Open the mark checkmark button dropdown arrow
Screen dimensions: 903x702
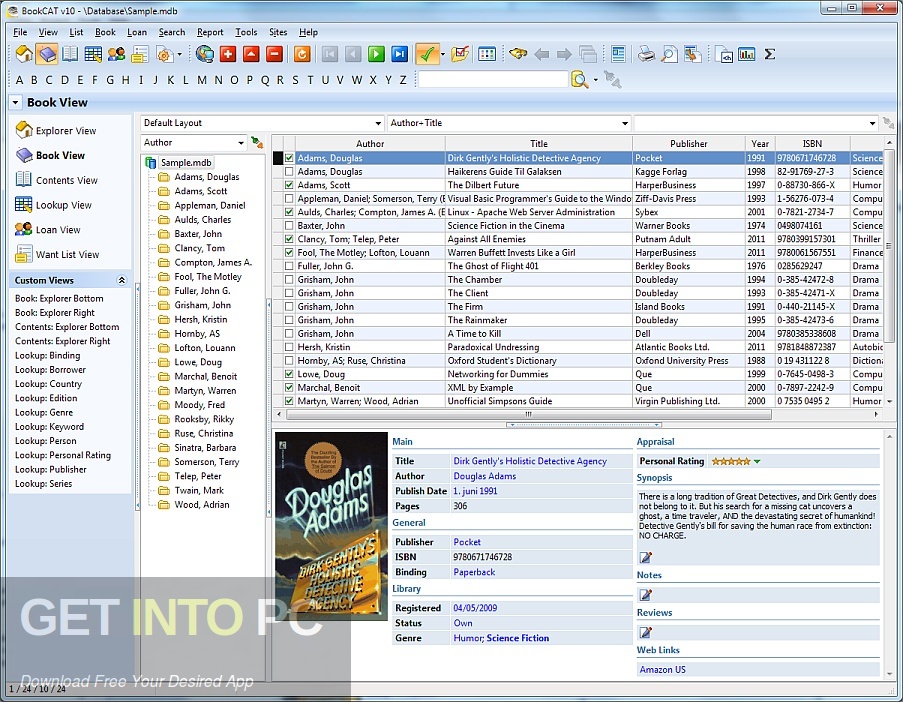(442, 55)
